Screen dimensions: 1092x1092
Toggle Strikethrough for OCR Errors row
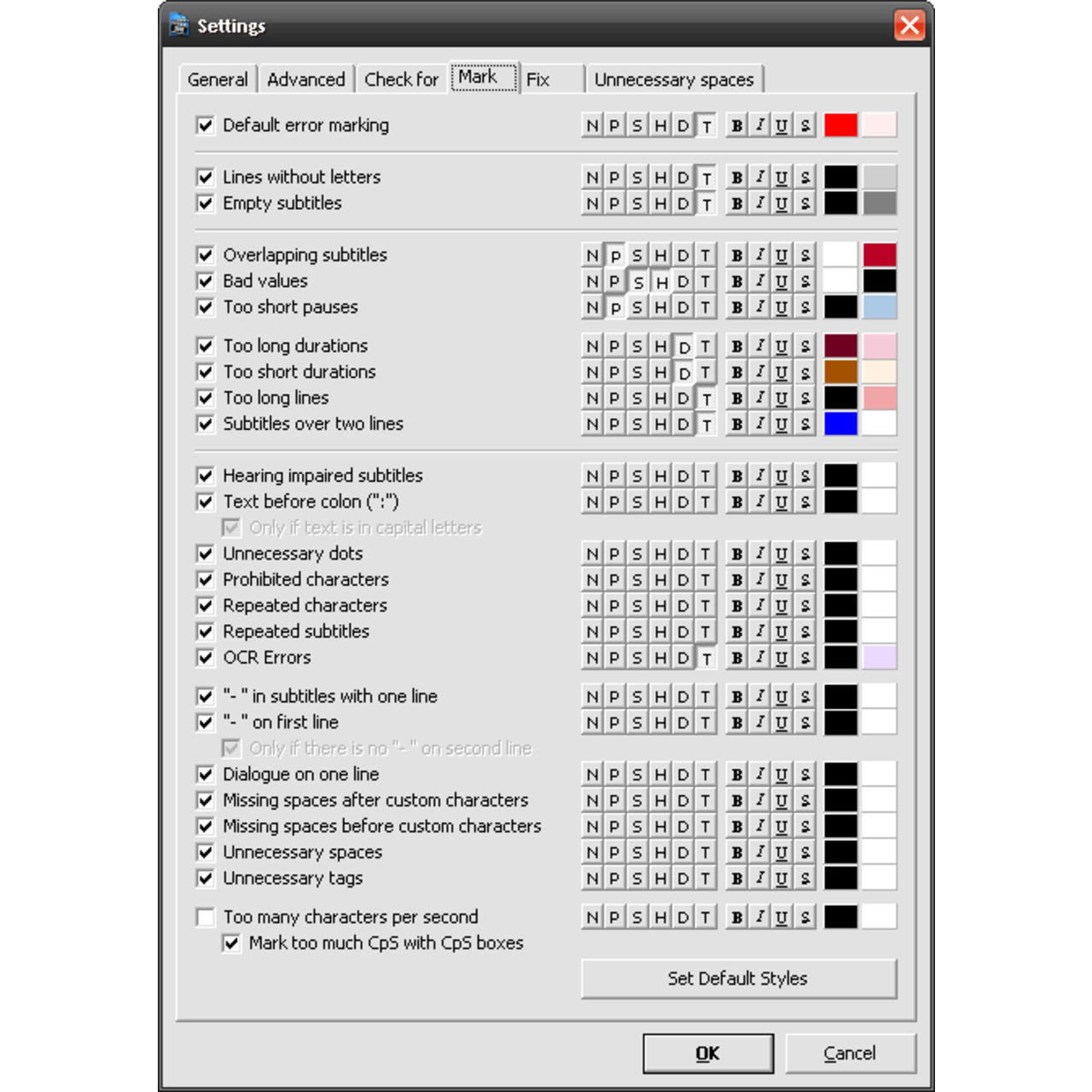(804, 658)
